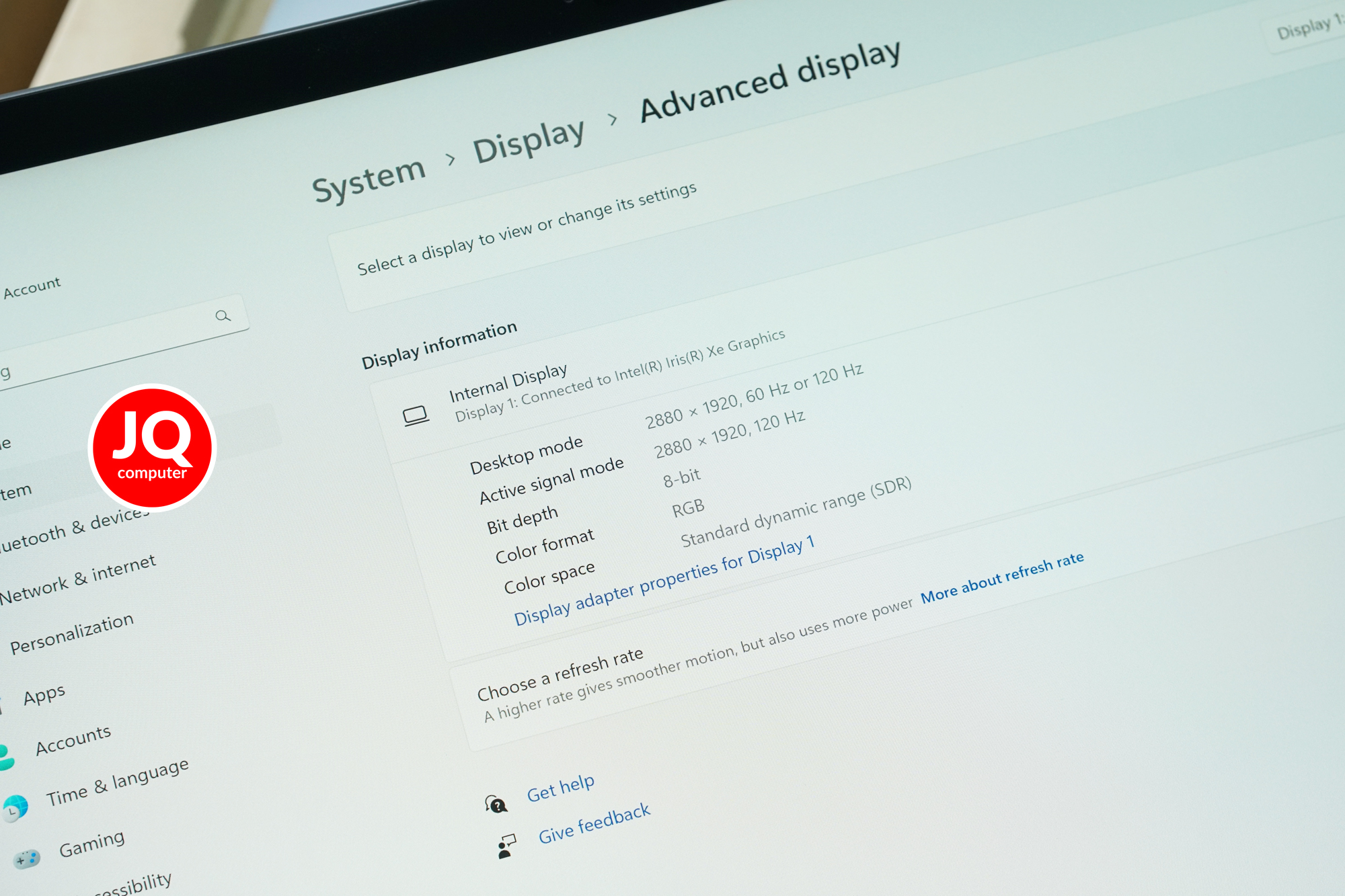Screen dimensions: 1345x896
Task: Click the Active signal mode label
Action: tap(551, 481)
